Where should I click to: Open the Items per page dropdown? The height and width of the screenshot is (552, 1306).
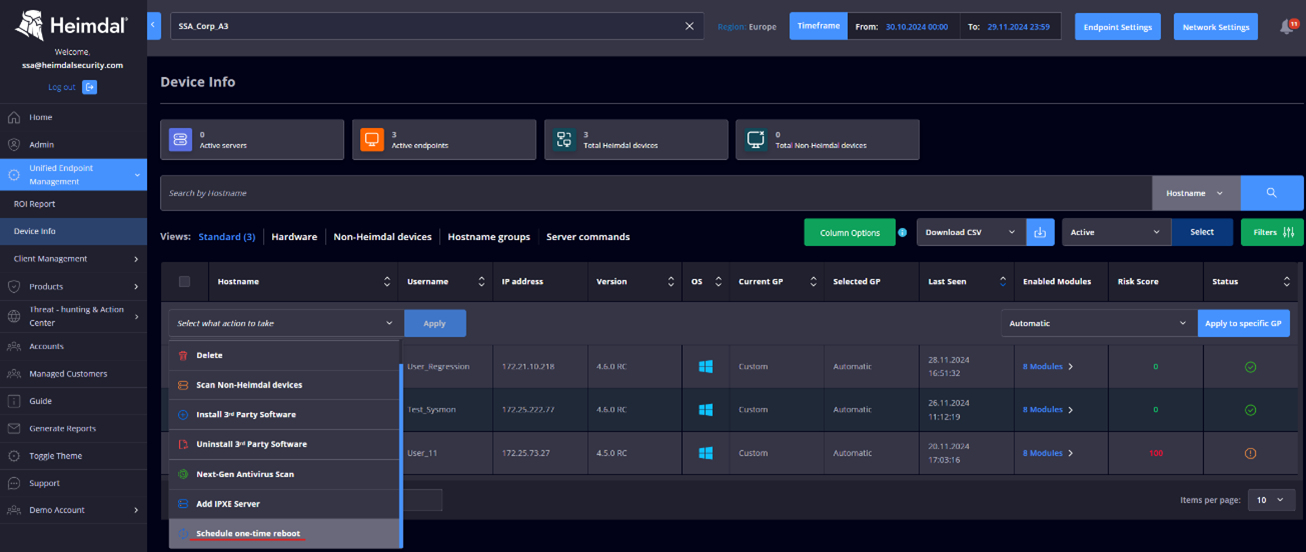(x=1271, y=500)
